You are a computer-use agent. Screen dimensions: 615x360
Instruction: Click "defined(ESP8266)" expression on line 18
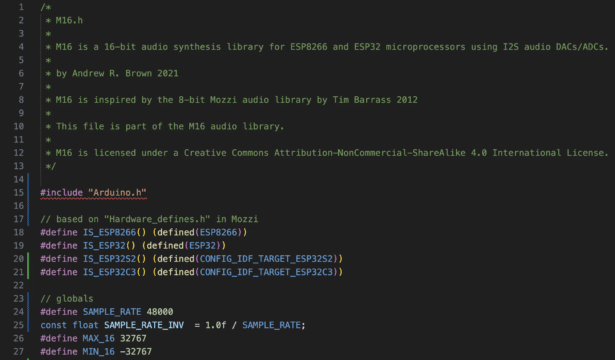pyautogui.click(x=200, y=232)
